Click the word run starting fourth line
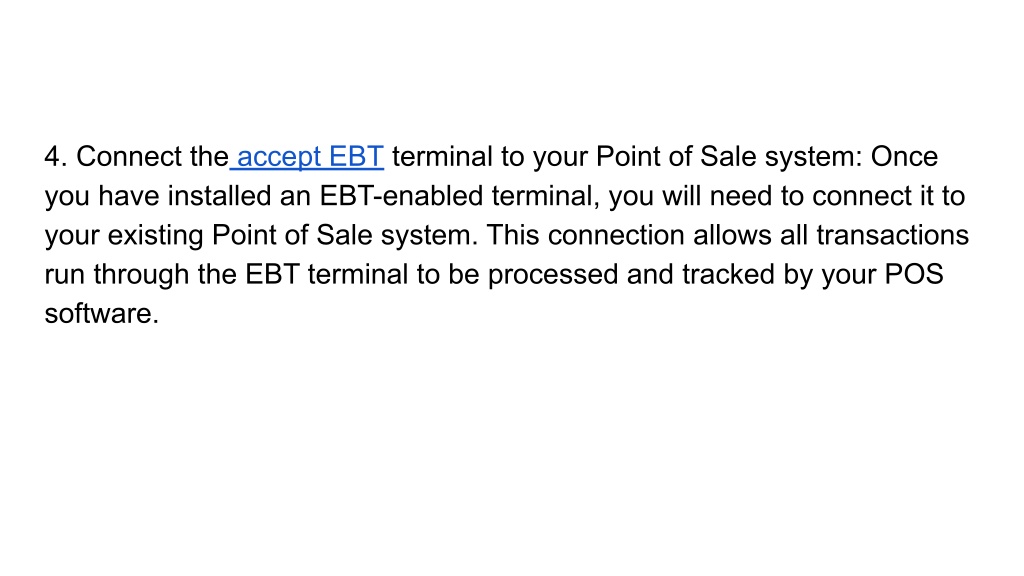 (65, 274)
